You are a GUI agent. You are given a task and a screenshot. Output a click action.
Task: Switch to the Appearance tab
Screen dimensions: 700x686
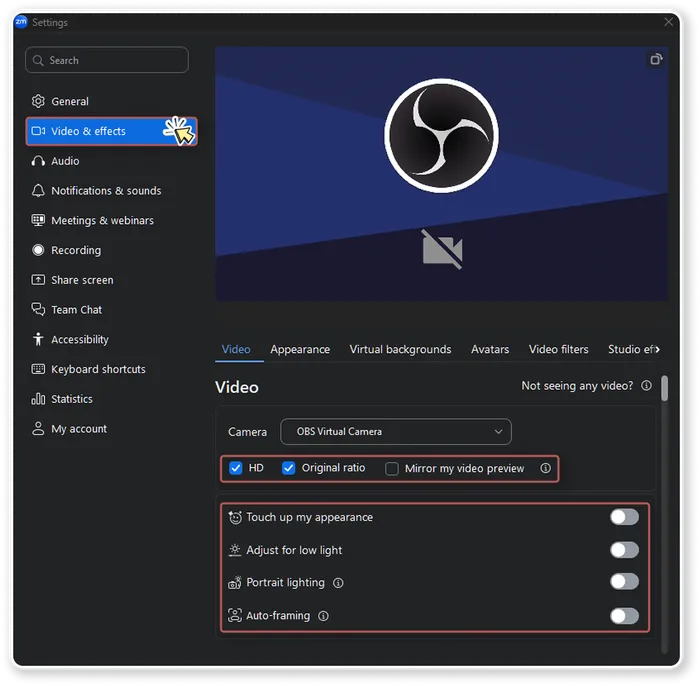click(x=300, y=349)
